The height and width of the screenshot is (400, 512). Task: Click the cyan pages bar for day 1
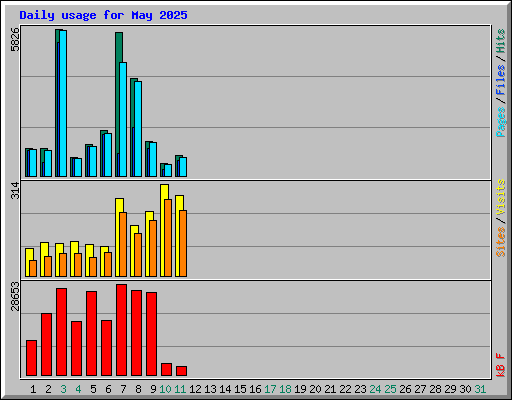(33, 163)
